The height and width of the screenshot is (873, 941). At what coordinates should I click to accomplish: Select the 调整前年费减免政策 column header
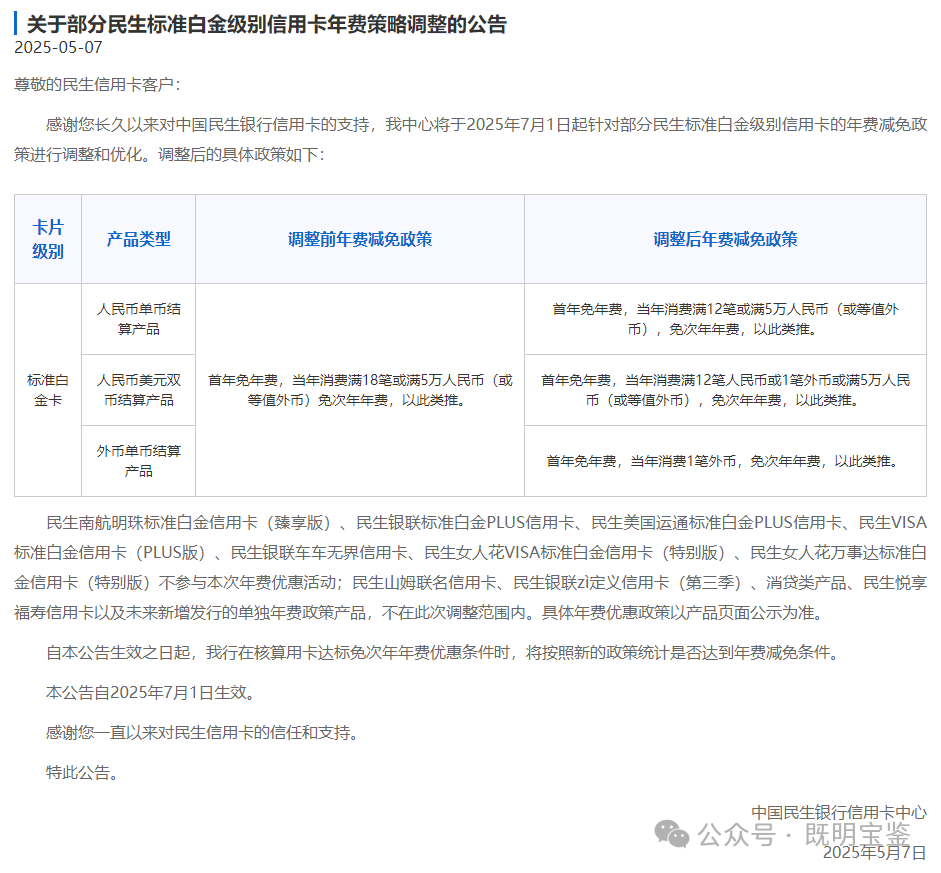(x=360, y=239)
